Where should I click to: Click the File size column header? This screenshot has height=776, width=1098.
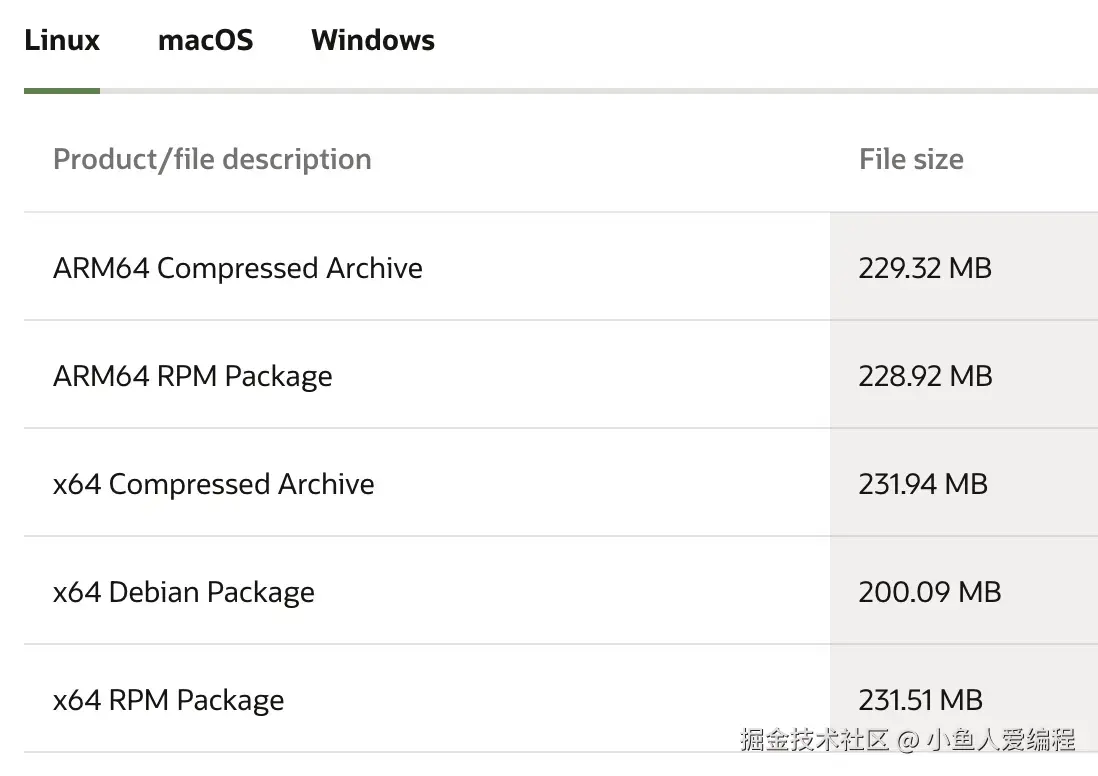[x=911, y=159]
